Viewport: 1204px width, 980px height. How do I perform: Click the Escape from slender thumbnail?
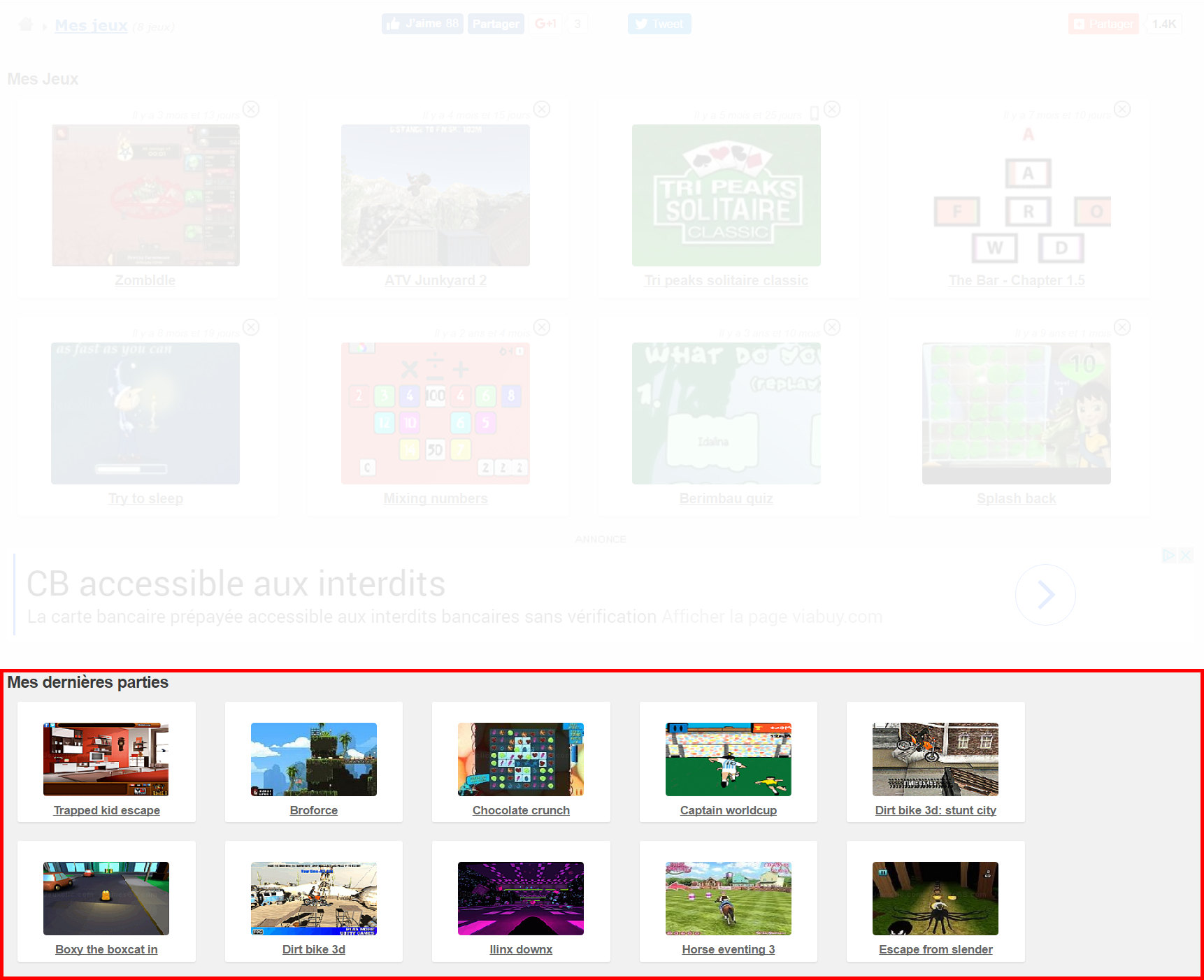(936, 898)
